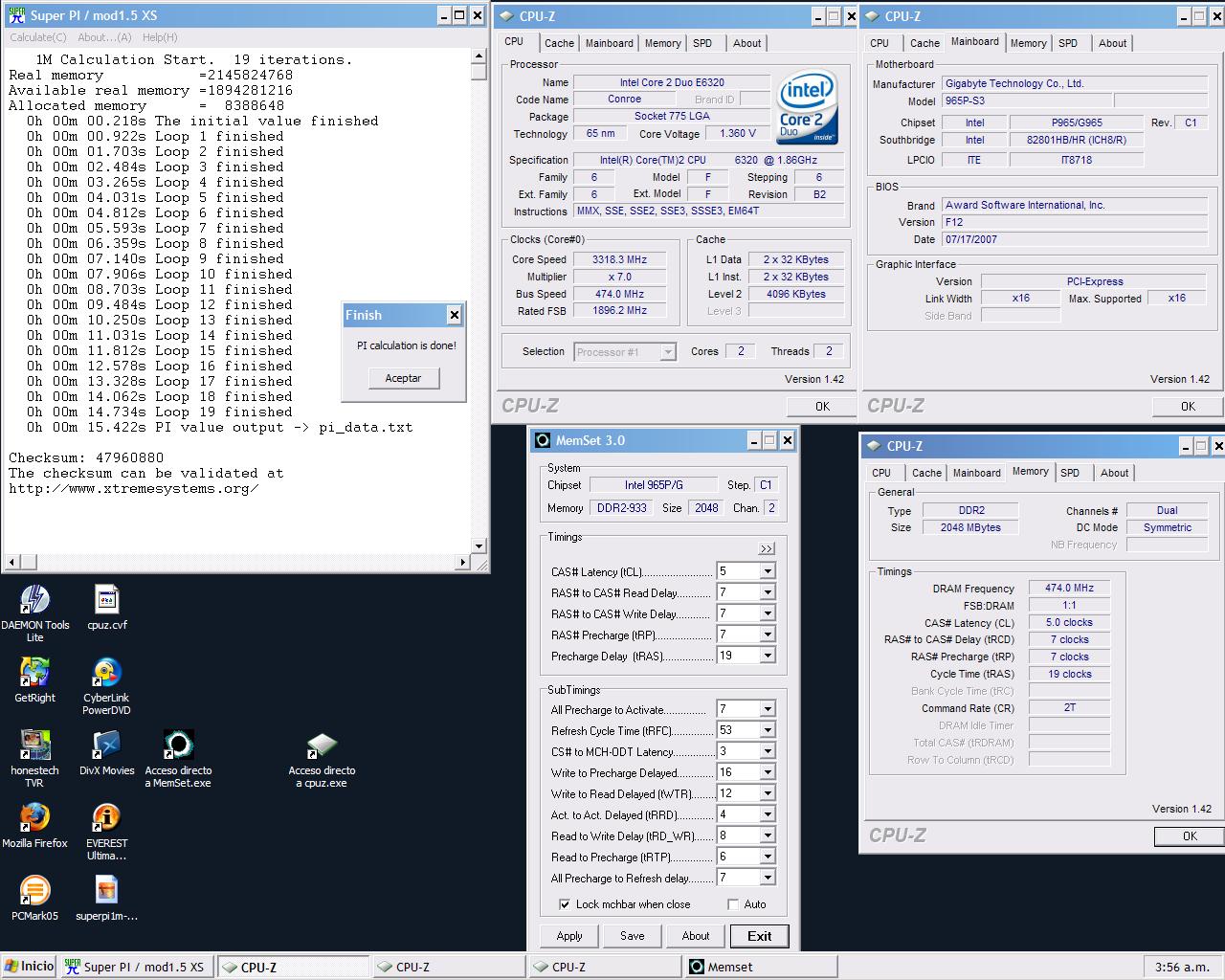The height and width of the screenshot is (980, 1225).
Task: Click DRAM Frequency value 474.0 MHz
Action: [x=1069, y=589]
